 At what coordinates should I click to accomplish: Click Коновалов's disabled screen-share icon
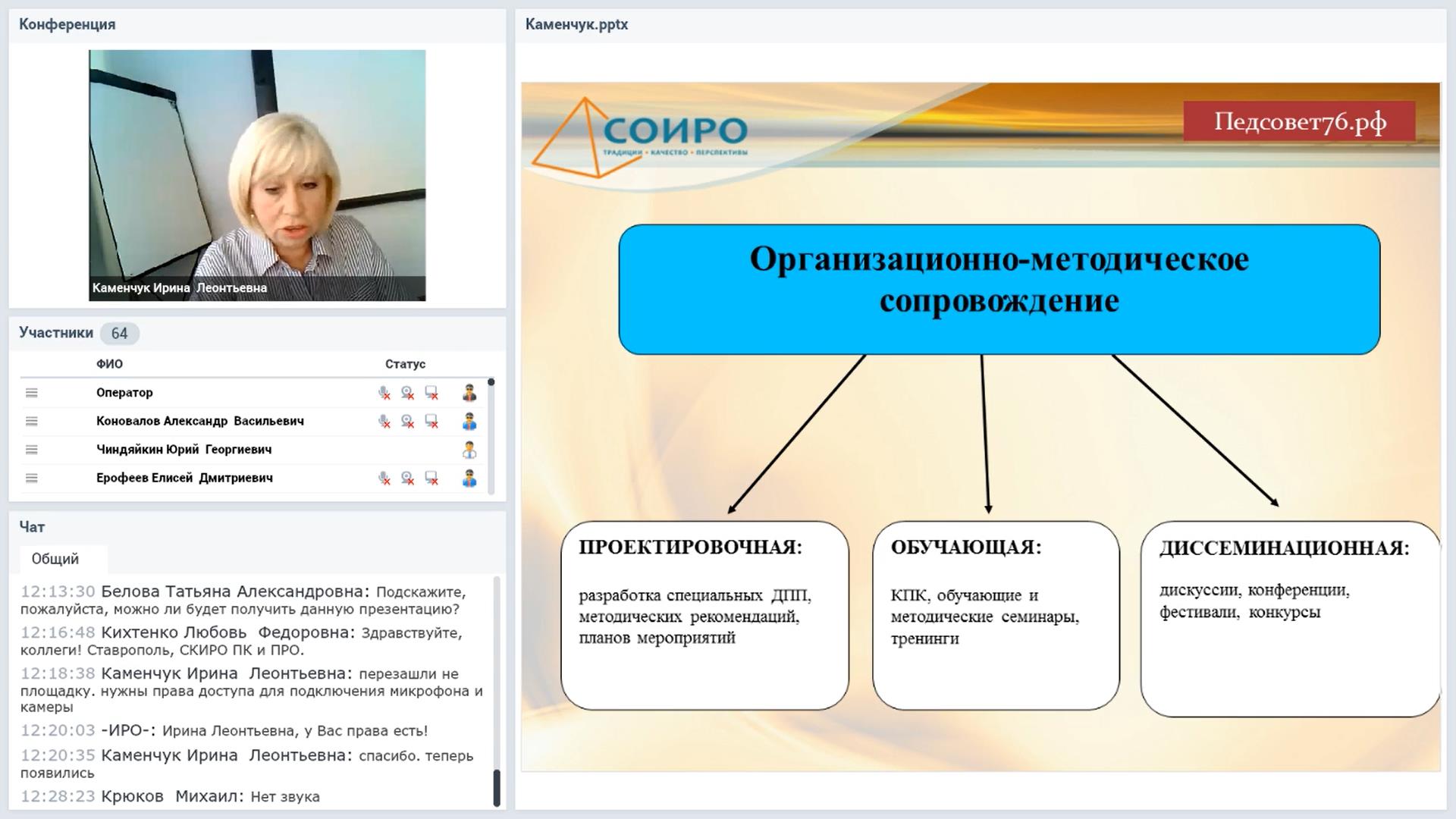pyautogui.click(x=431, y=421)
